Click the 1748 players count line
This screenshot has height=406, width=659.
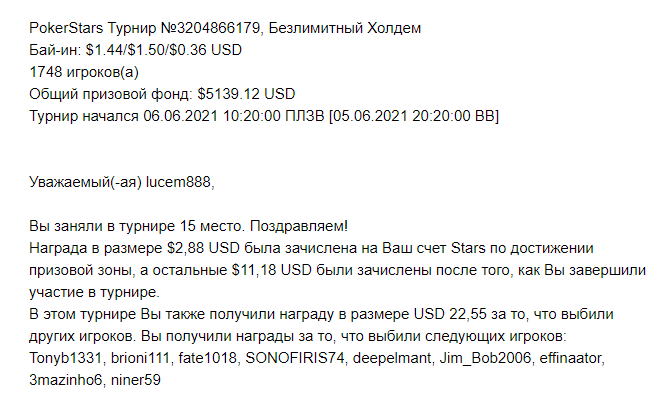(84, 72)
